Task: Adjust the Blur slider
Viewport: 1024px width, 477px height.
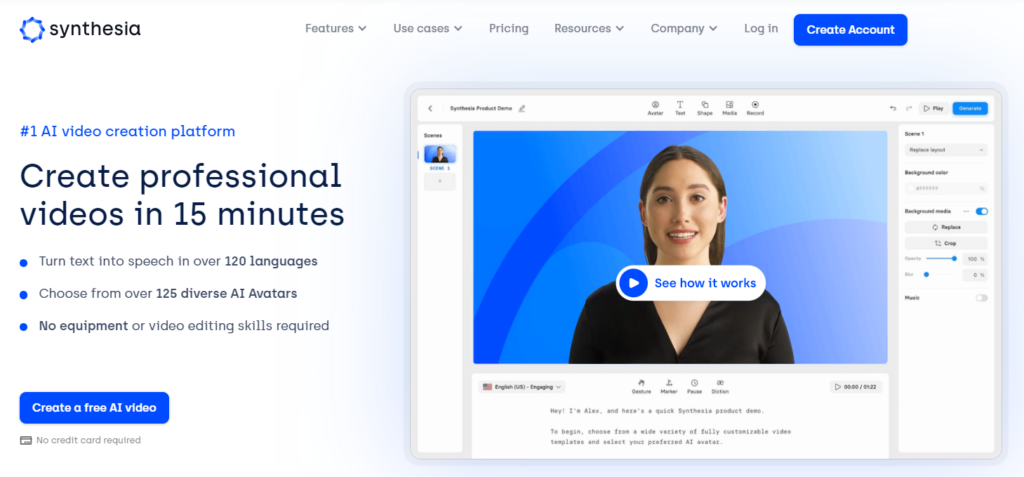Action: (x=940, y=274)
